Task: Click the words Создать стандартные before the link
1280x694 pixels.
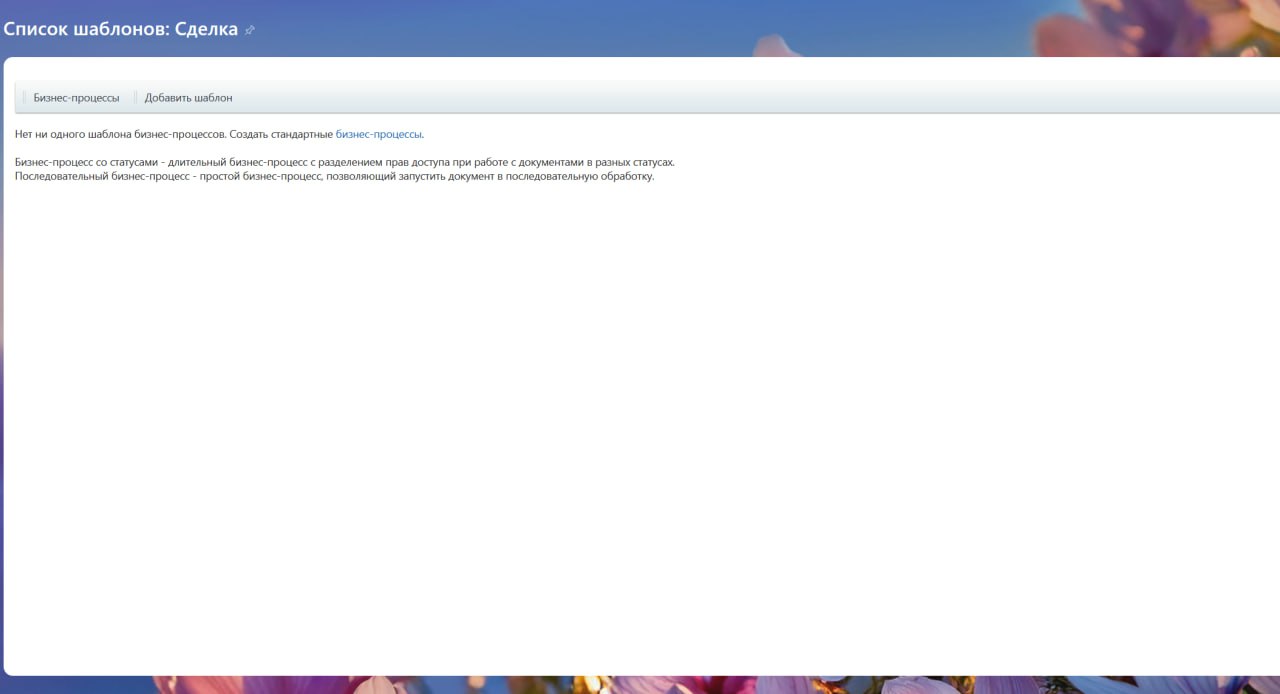Action: (x=281, y=134)
